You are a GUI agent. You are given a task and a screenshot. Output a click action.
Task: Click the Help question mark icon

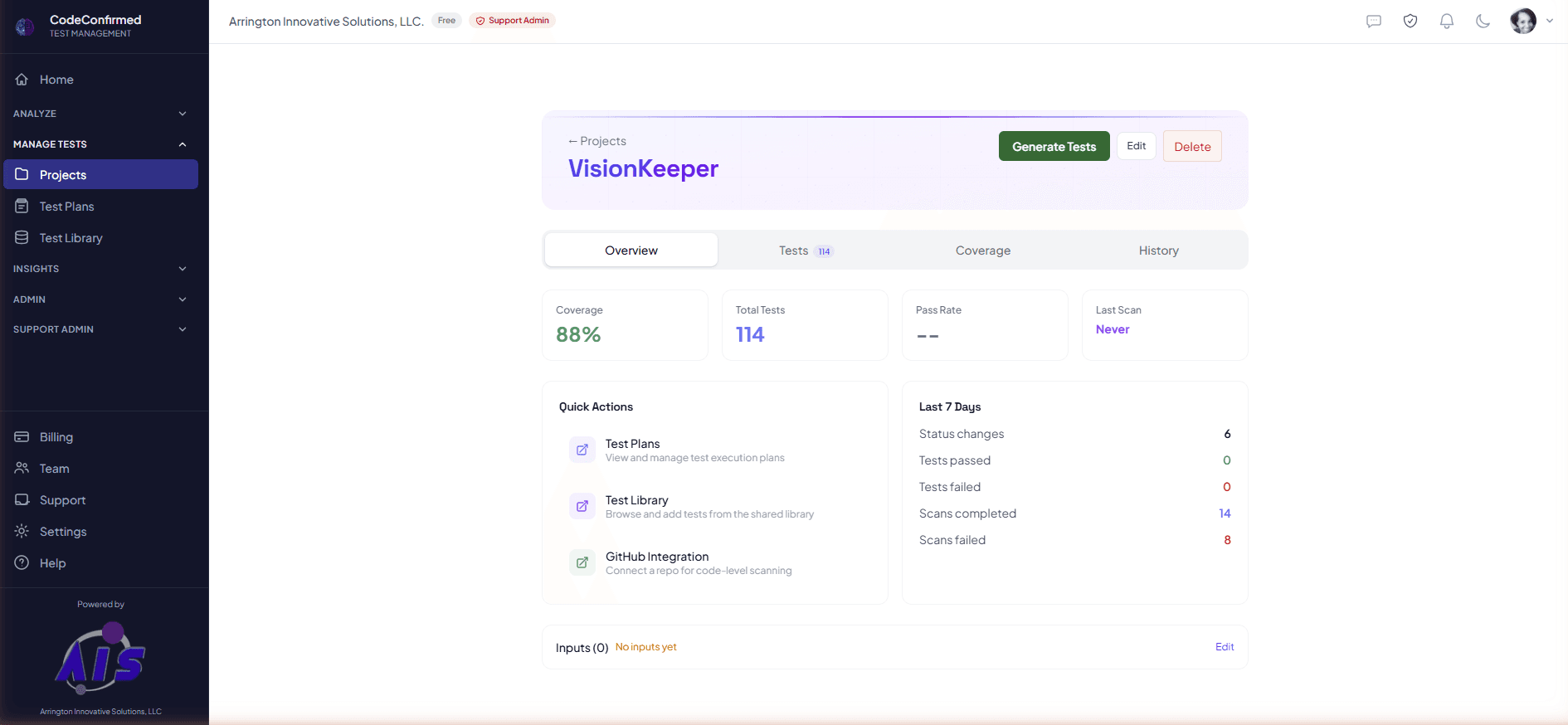tap(22, 562)
